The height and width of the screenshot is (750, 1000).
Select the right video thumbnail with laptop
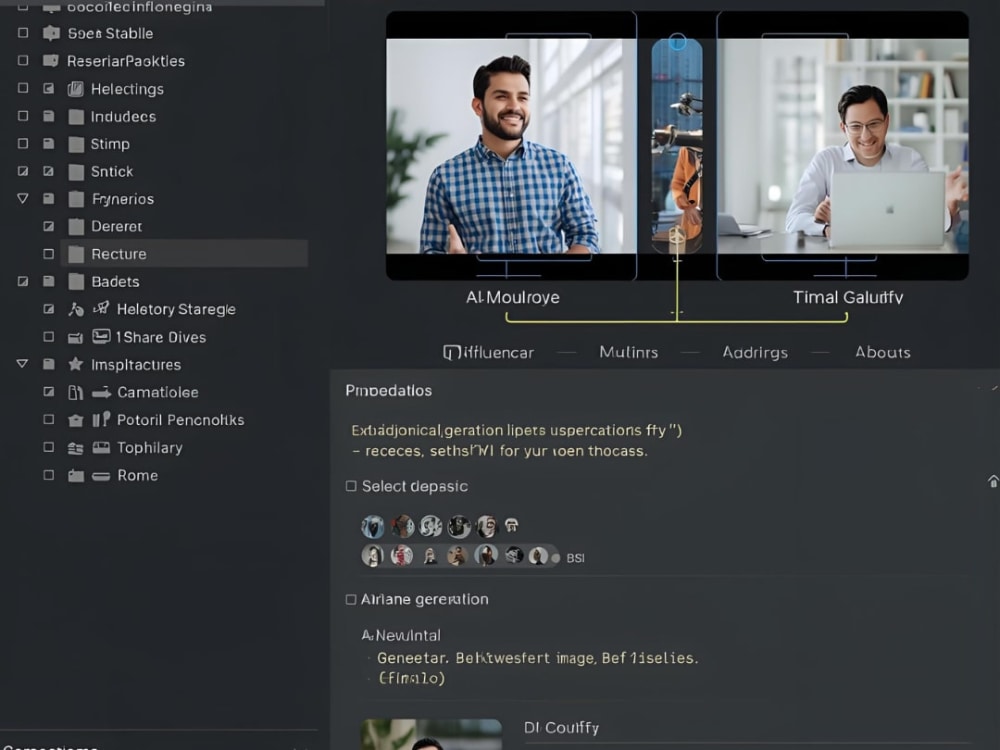pos(843,146)
